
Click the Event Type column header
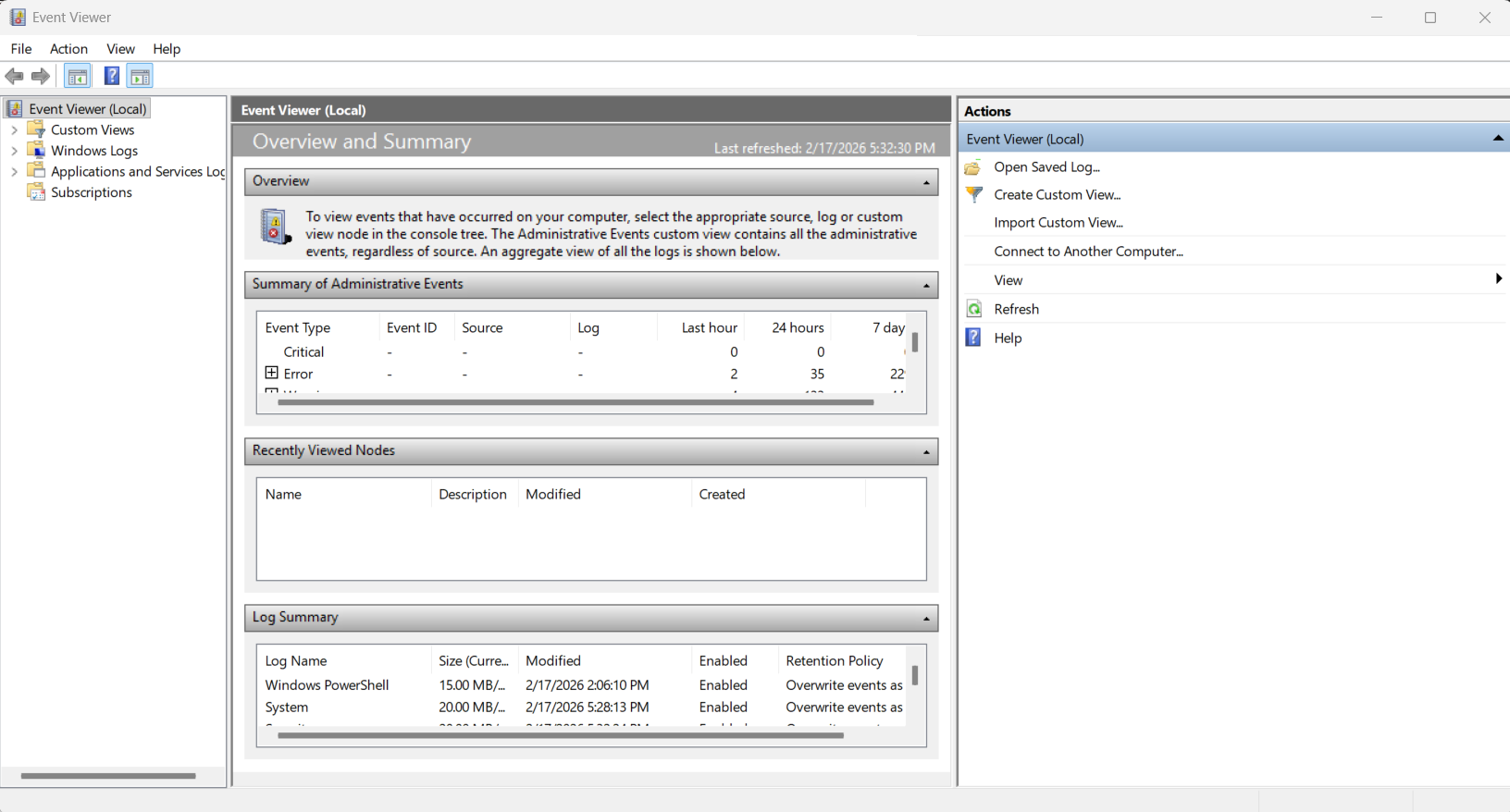(x=298, y=327)
